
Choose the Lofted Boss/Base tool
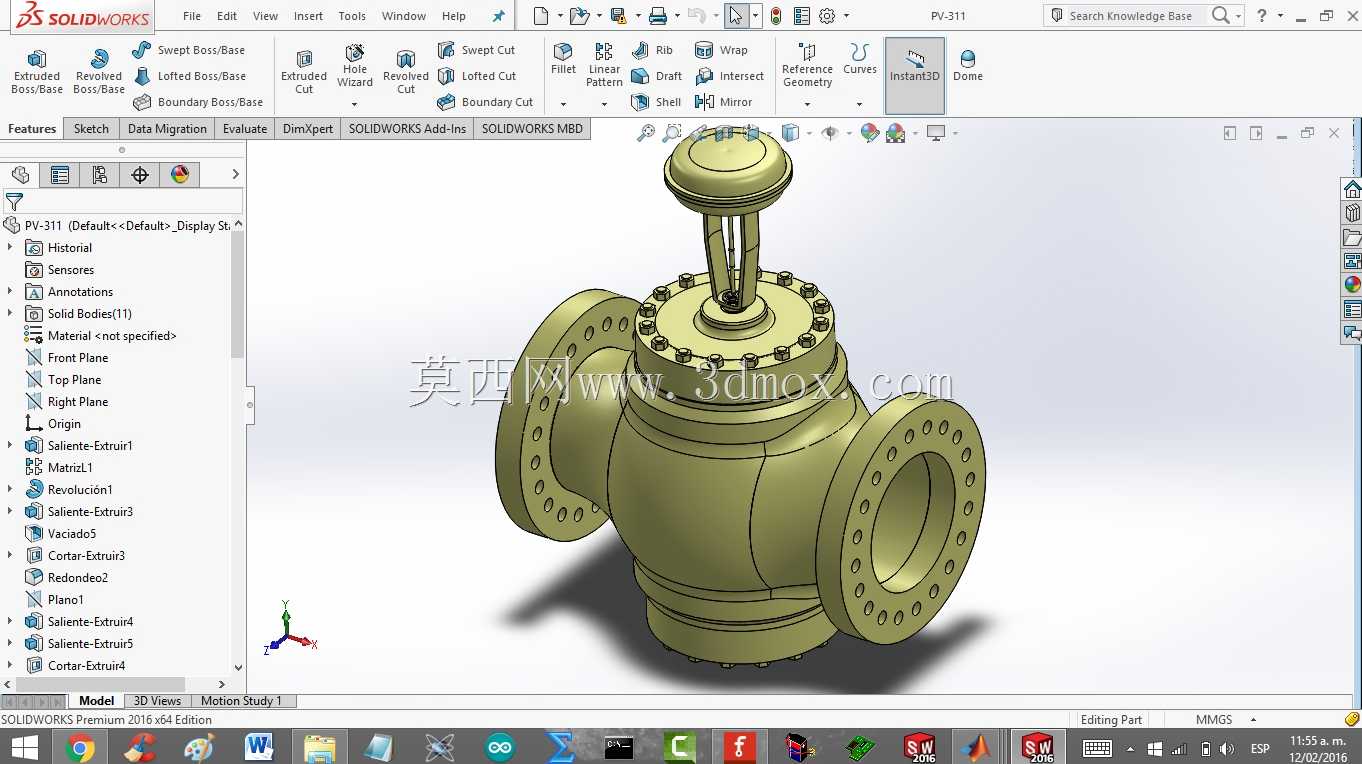(188, 76)
